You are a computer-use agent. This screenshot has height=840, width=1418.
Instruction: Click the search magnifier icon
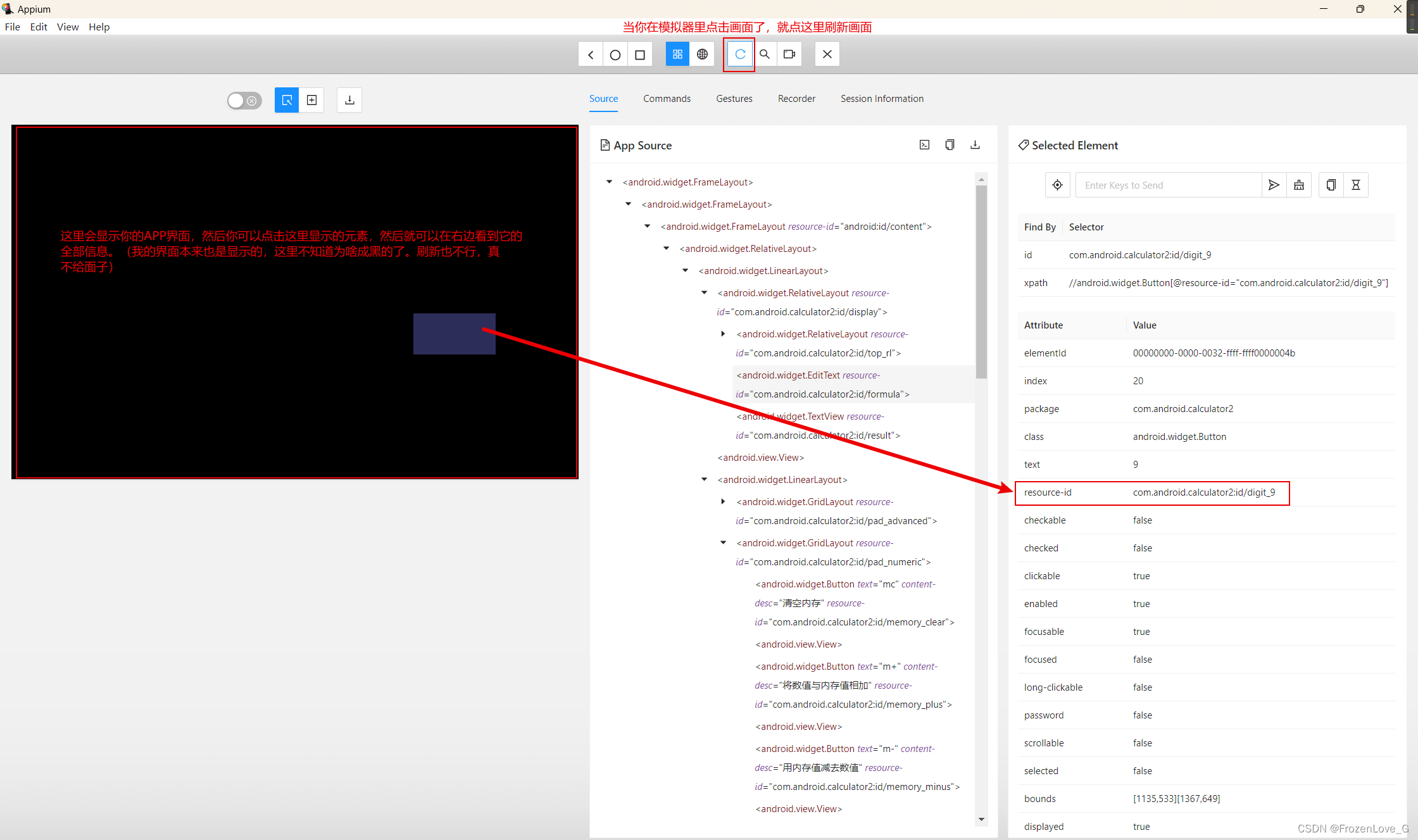click(x=764, y=53)
